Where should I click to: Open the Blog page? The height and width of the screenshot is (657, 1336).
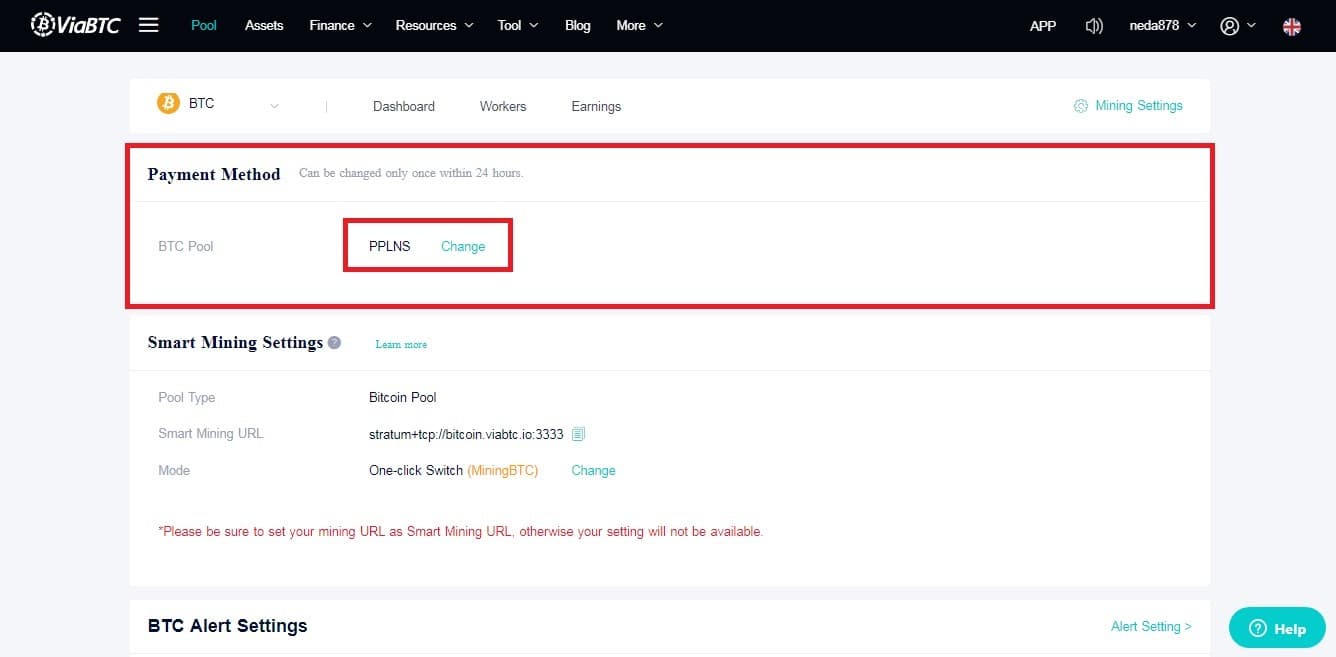578,25
